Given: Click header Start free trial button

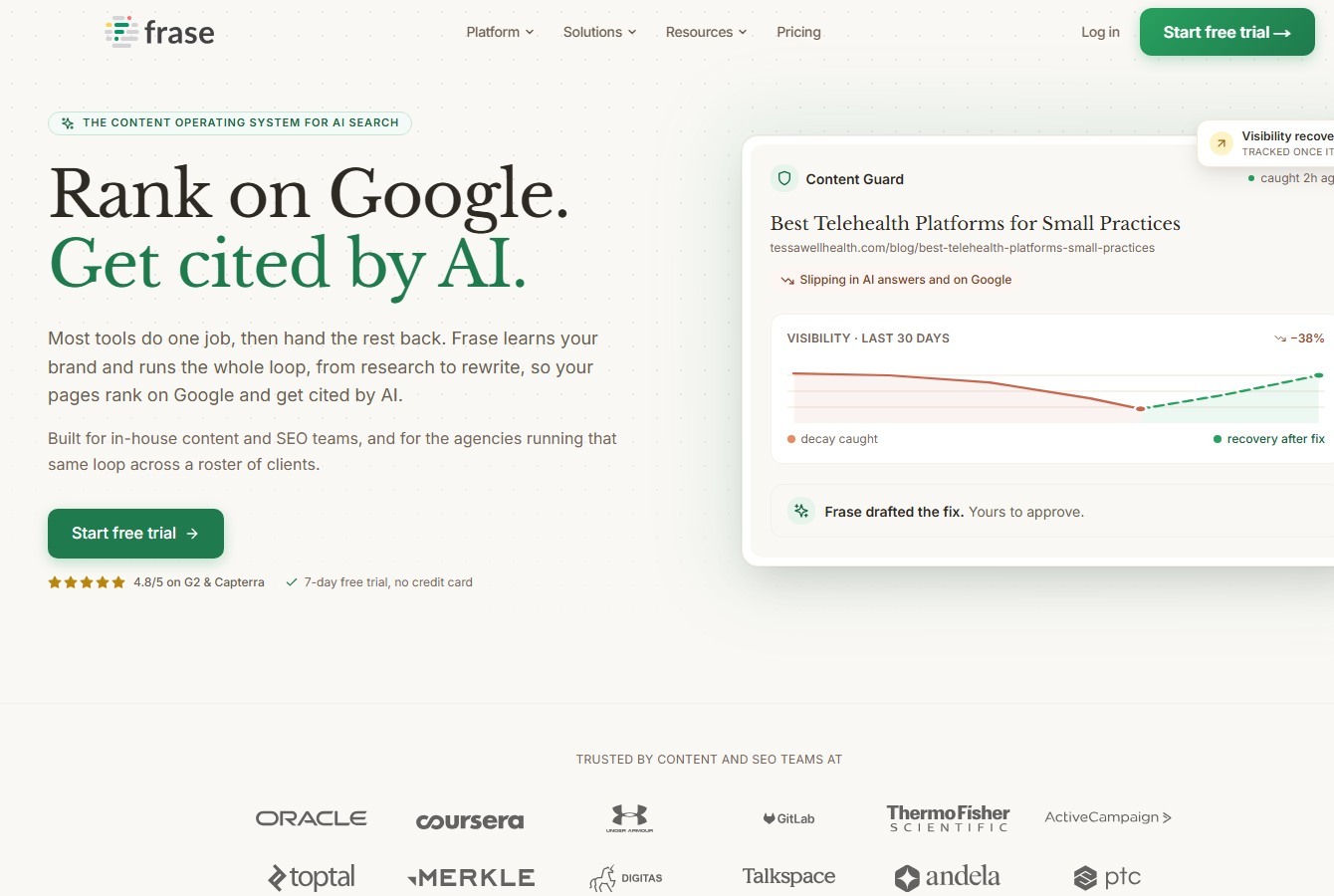Looking at the screenshot, I should [x=1226, y=32].
